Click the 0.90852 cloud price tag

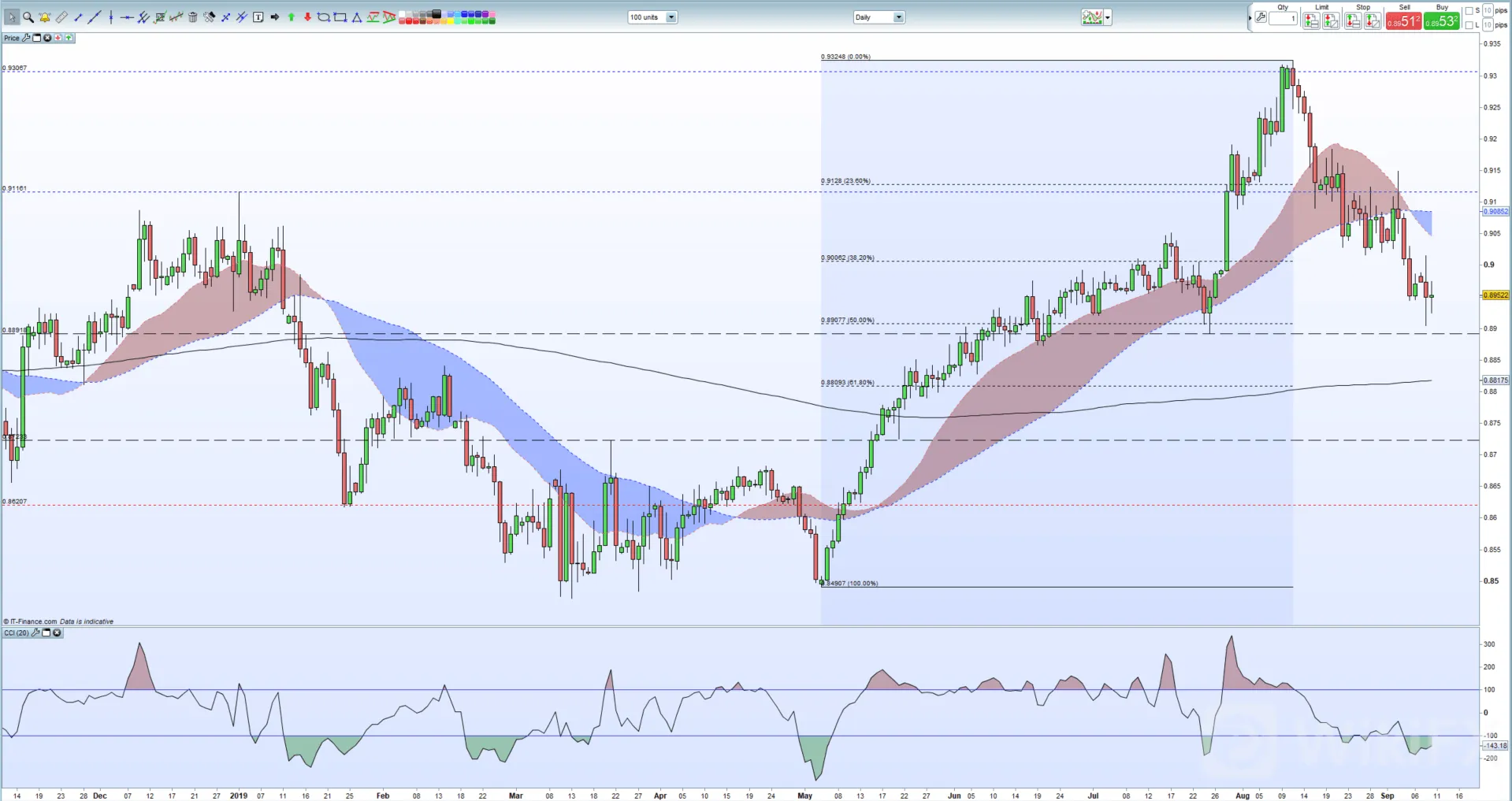[x=1495, y=211]
